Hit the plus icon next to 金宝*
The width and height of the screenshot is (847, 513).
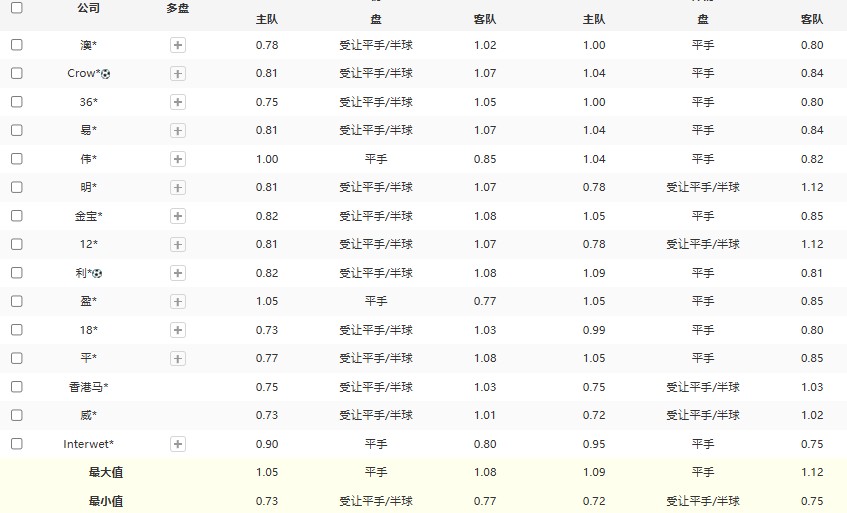(177, 216)
